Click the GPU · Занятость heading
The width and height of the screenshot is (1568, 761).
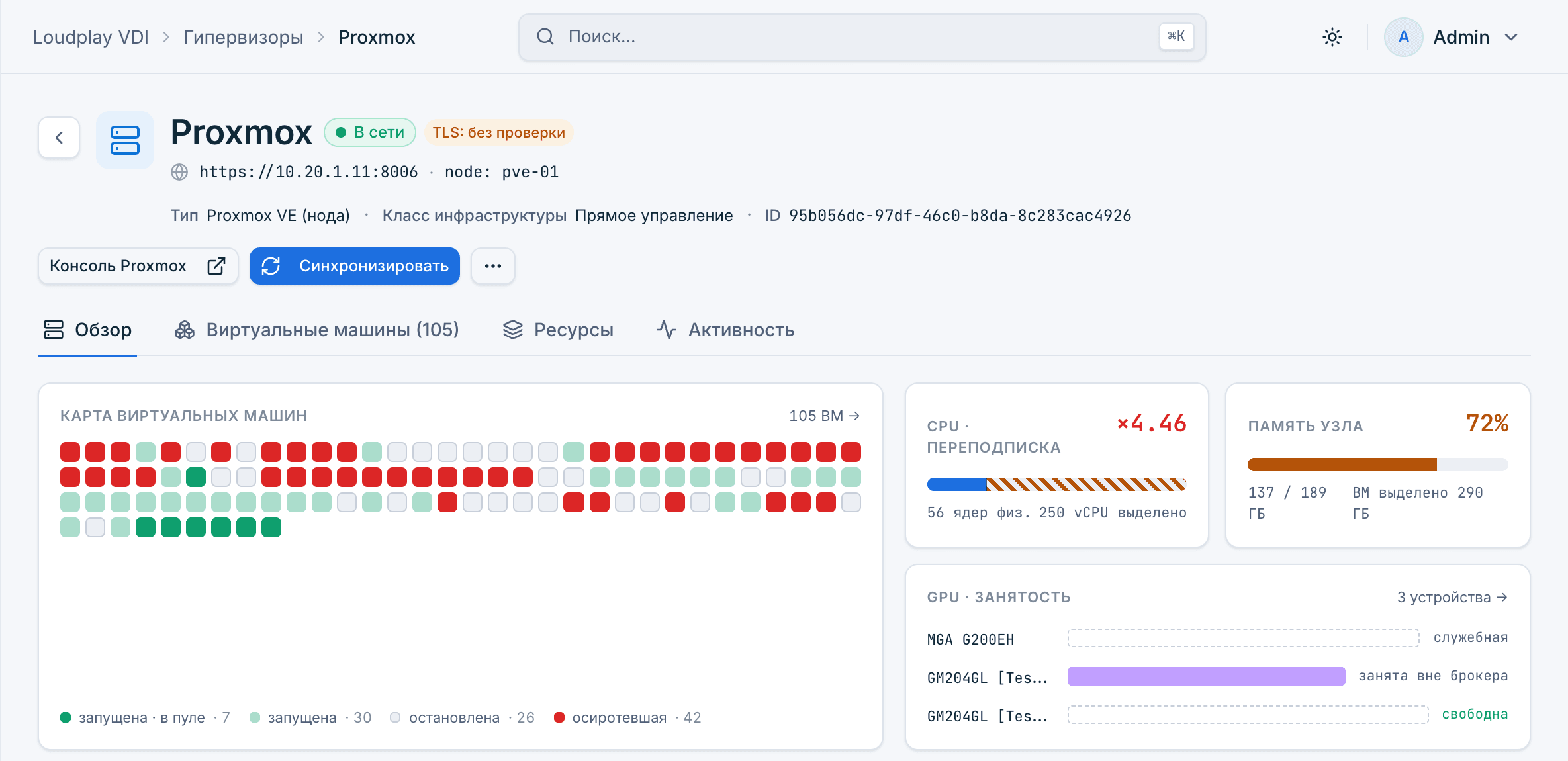pyautogui.click(x=999, y=597)
